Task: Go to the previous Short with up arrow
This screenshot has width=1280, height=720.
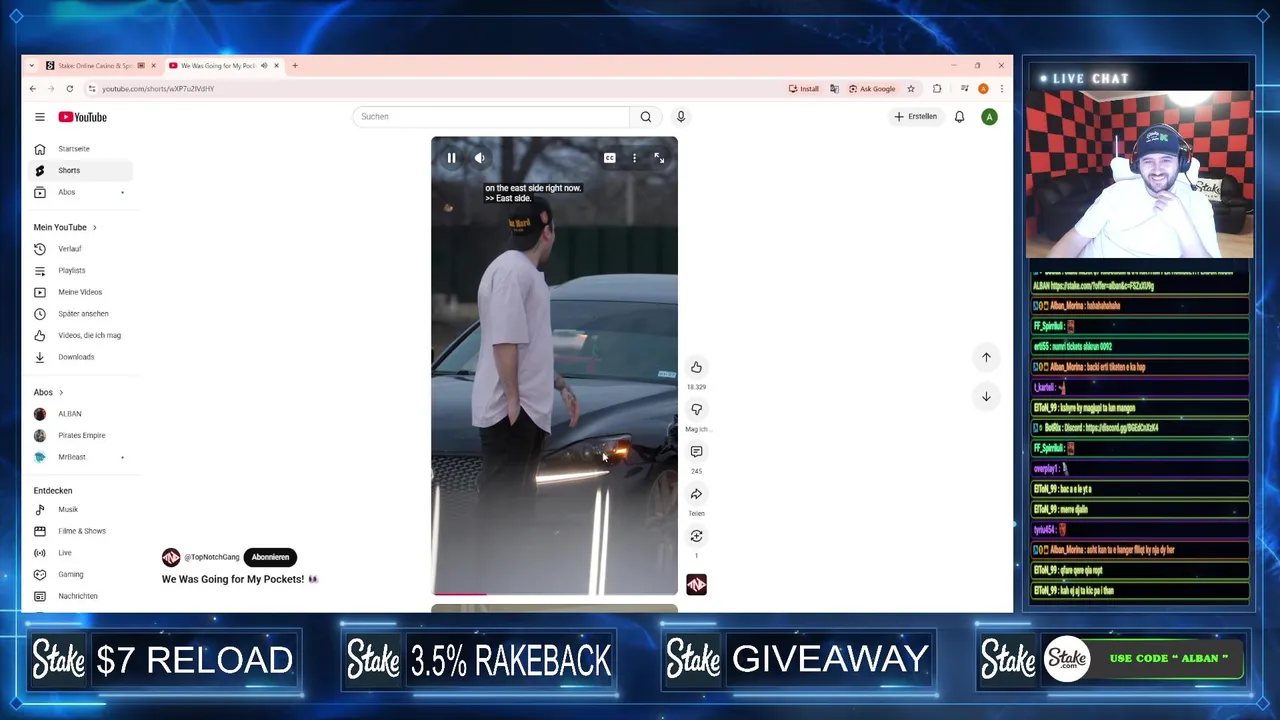Action: tap(986, 357)
